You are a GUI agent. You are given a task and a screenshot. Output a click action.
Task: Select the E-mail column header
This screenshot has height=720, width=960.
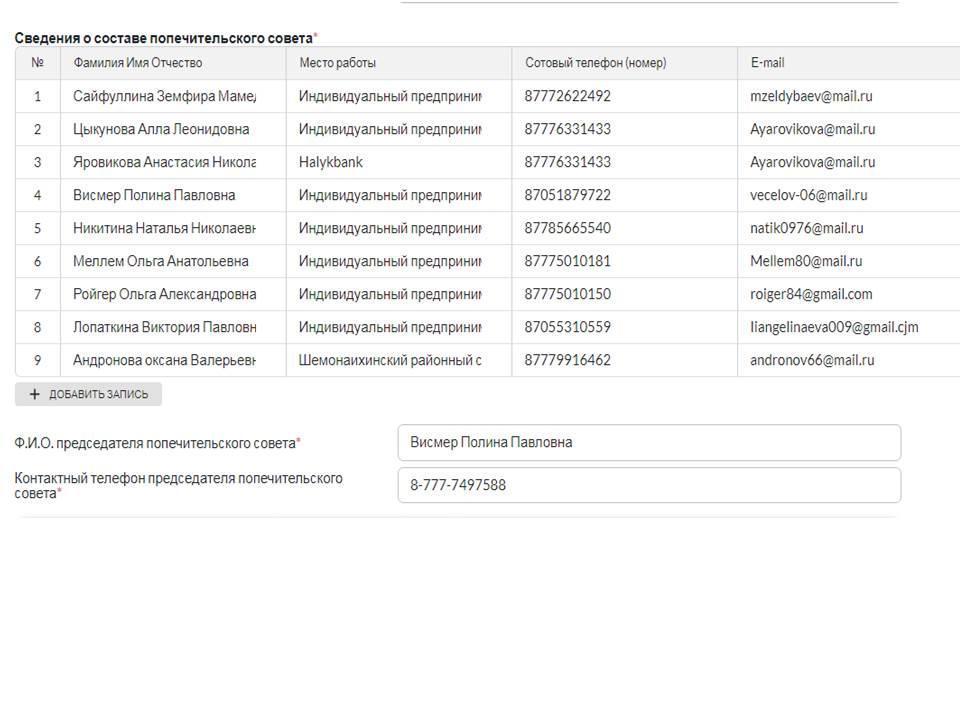click(x=849, y=63)
